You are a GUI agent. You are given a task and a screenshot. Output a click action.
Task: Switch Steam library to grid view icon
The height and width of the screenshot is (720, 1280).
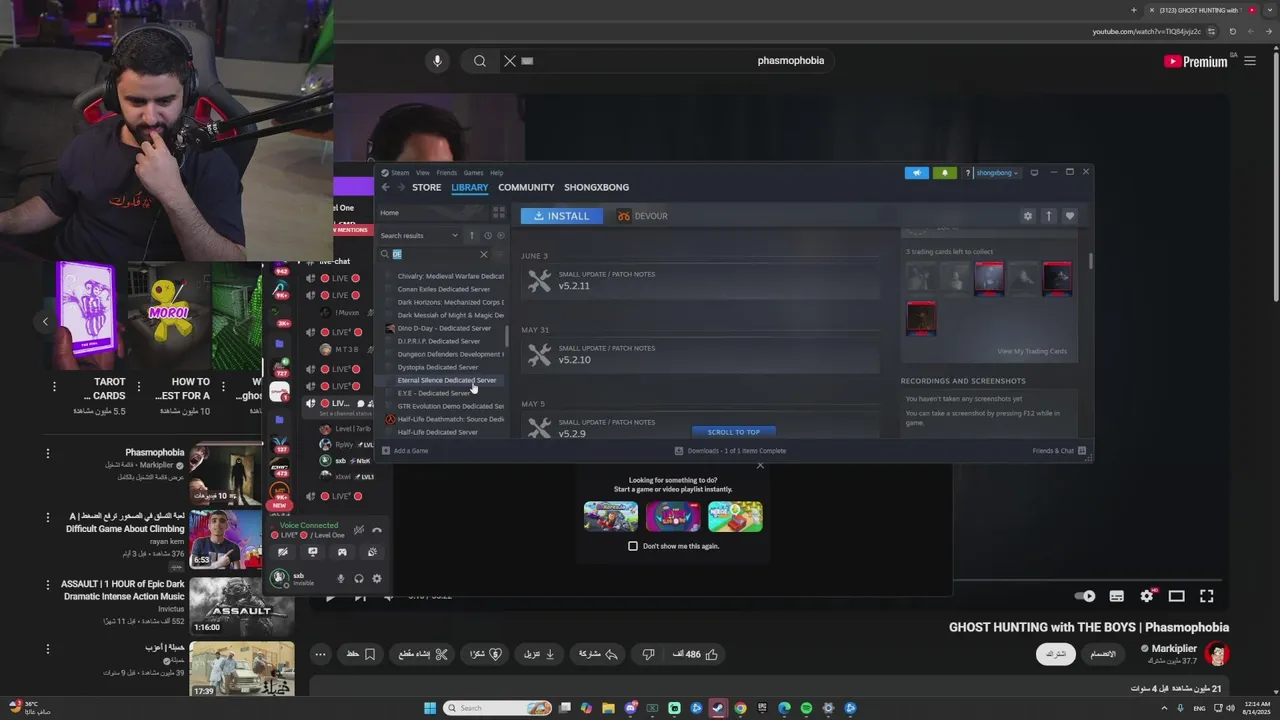498,213
